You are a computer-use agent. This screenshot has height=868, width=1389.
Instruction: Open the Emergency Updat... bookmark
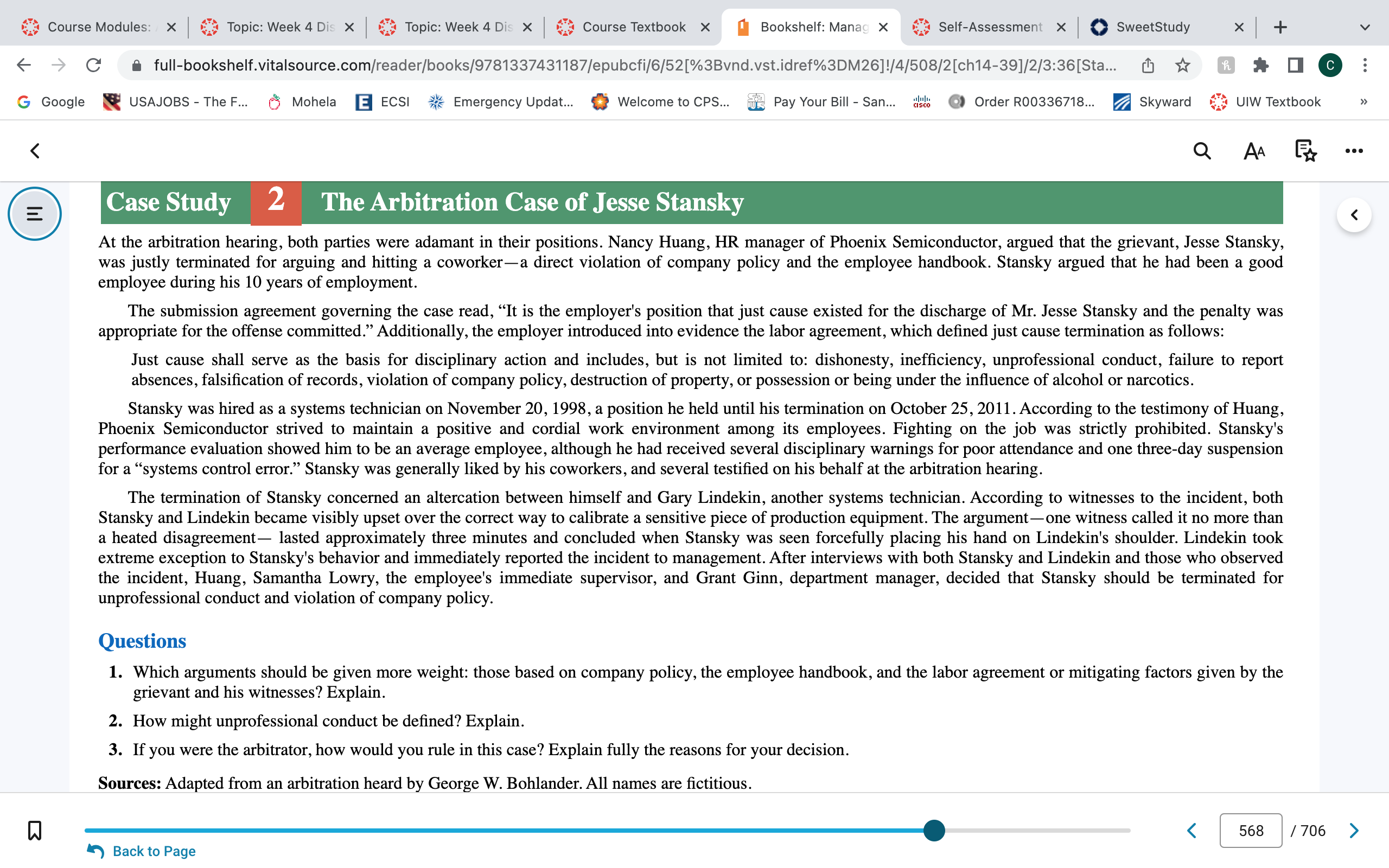tap(500, 101)
